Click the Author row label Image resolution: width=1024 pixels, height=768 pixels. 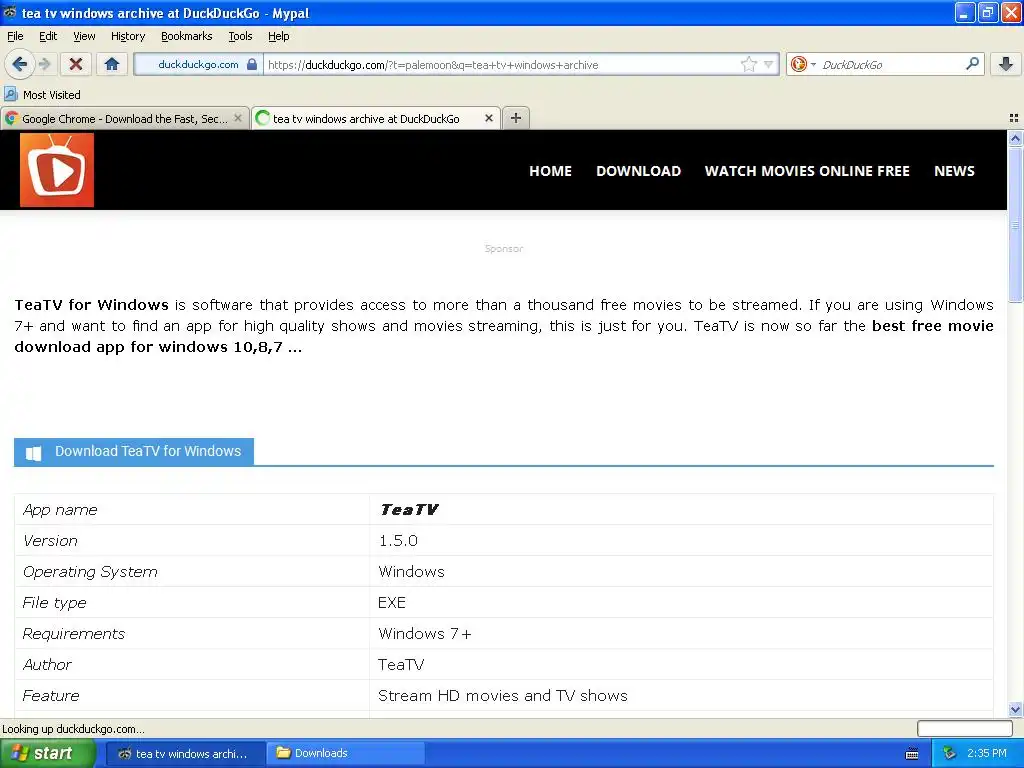coord(47,665)
